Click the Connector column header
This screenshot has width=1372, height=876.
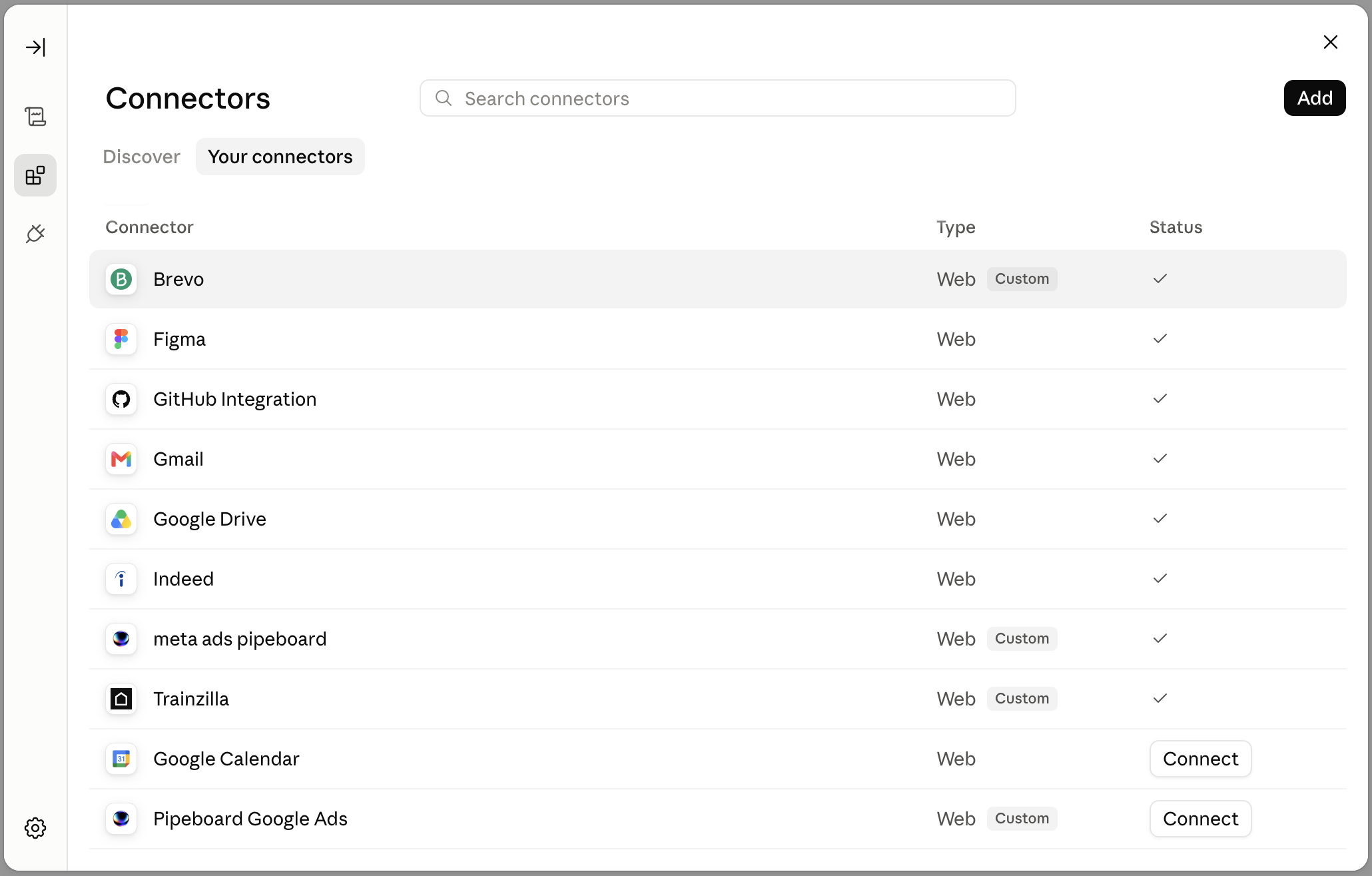[149, 227]
